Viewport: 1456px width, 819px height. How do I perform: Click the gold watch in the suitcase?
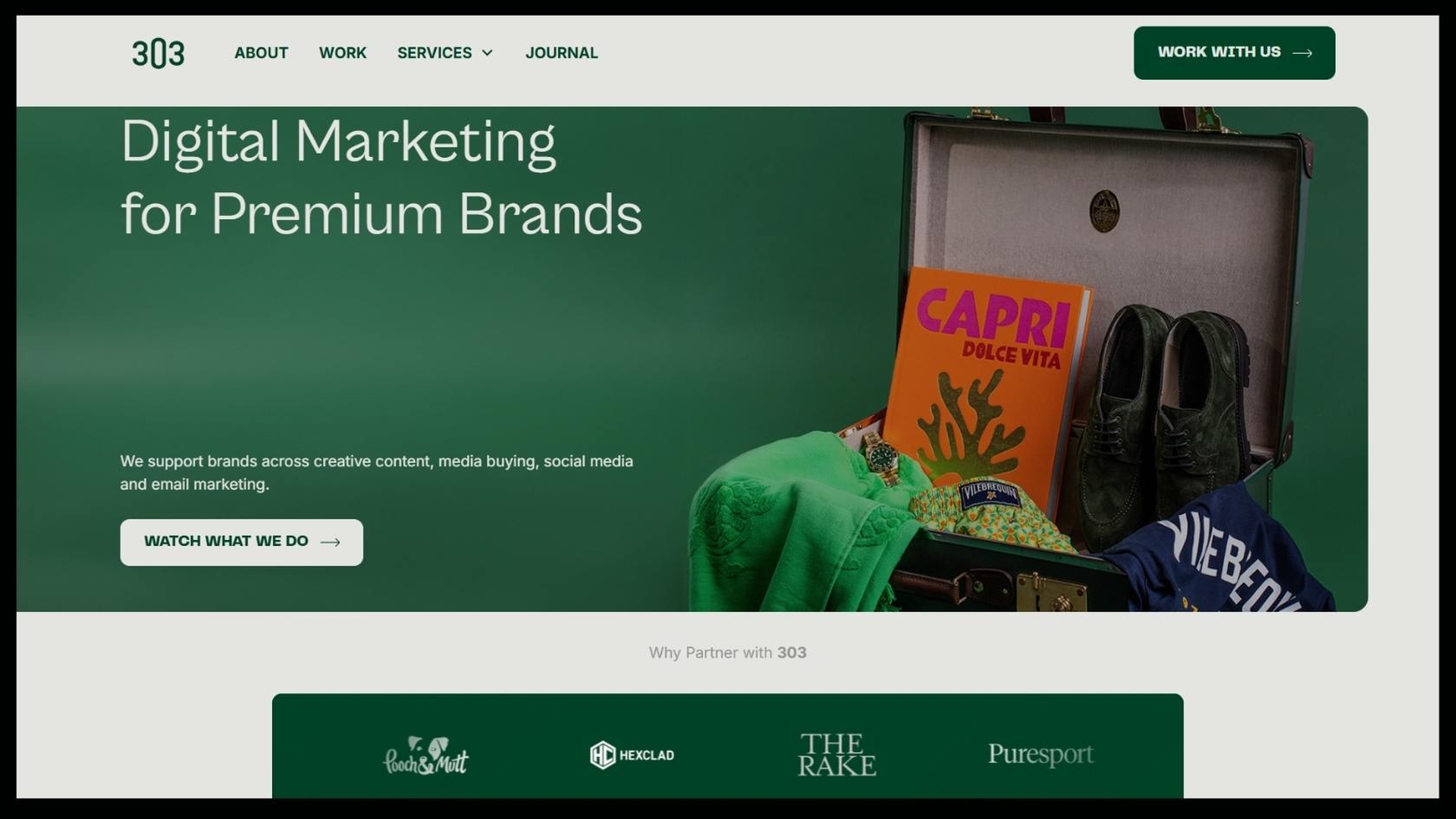880,457
